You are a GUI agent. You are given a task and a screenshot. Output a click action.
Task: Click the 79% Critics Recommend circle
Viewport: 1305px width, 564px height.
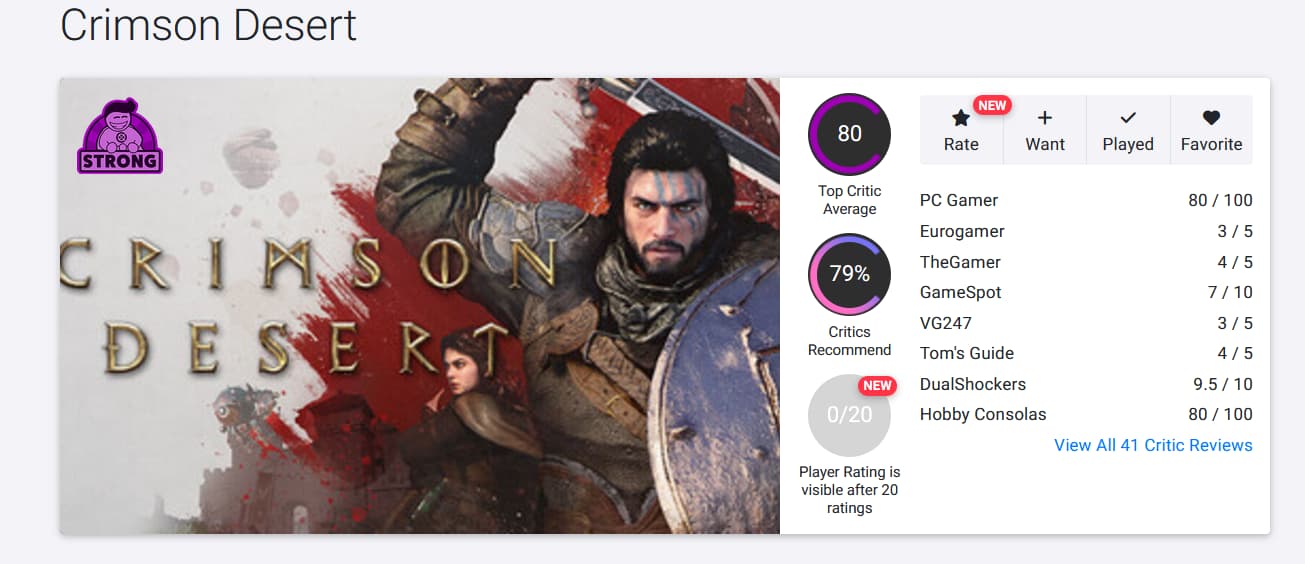(x=849, y=274)
